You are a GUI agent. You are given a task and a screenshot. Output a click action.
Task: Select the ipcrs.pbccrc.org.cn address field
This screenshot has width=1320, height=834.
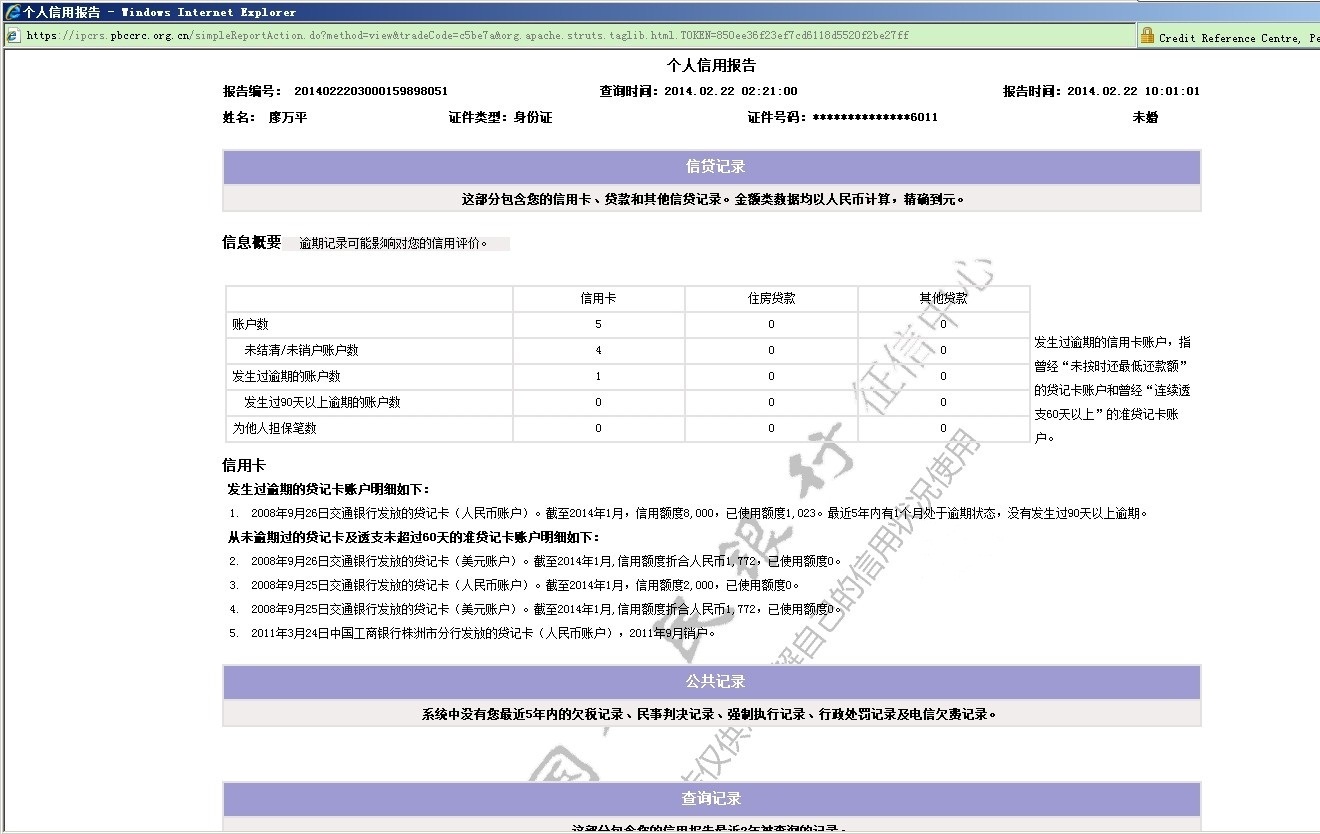point(570,36)
